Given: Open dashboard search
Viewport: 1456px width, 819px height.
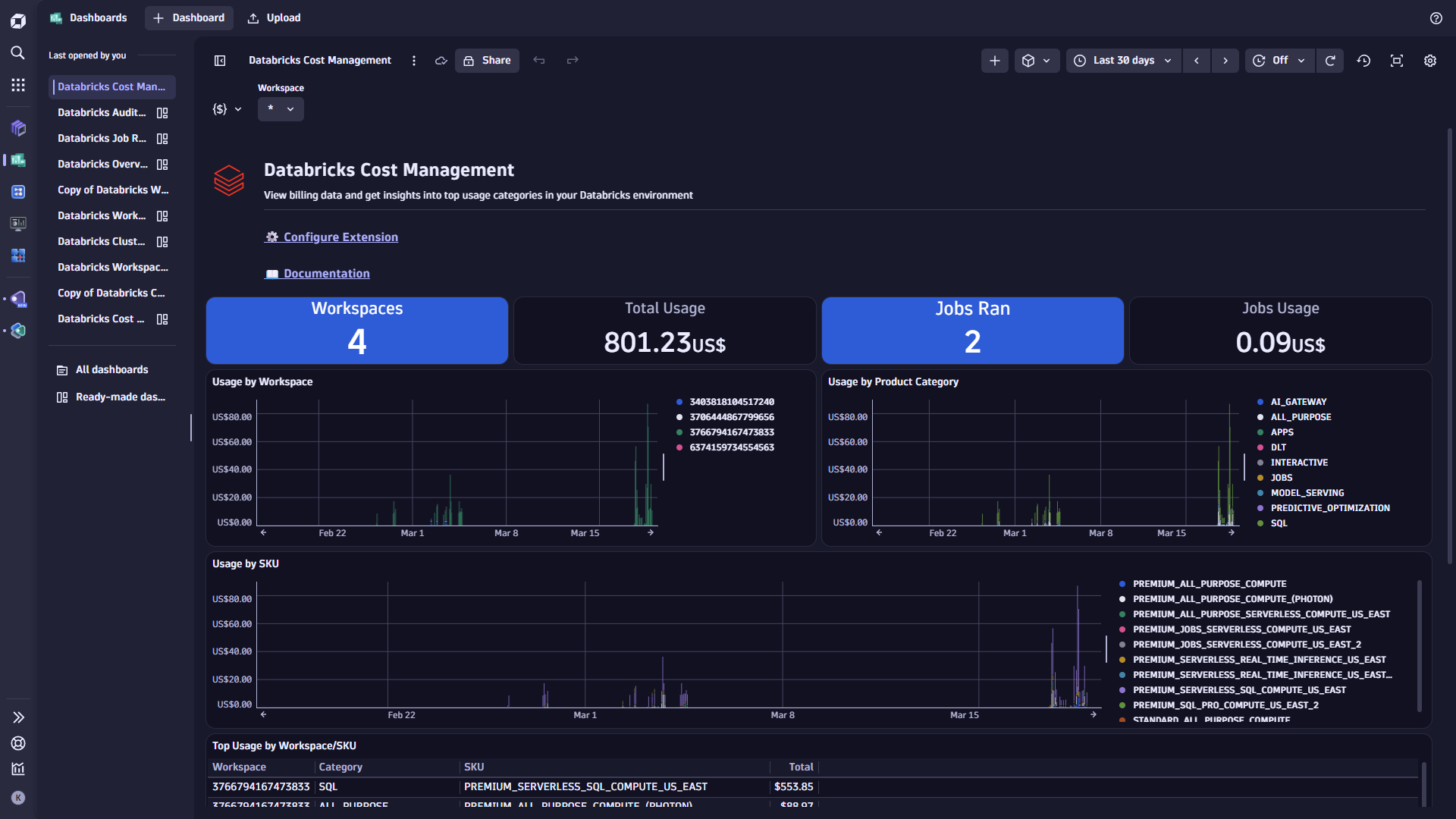Looking at the screenshot, I should (18, 52).
